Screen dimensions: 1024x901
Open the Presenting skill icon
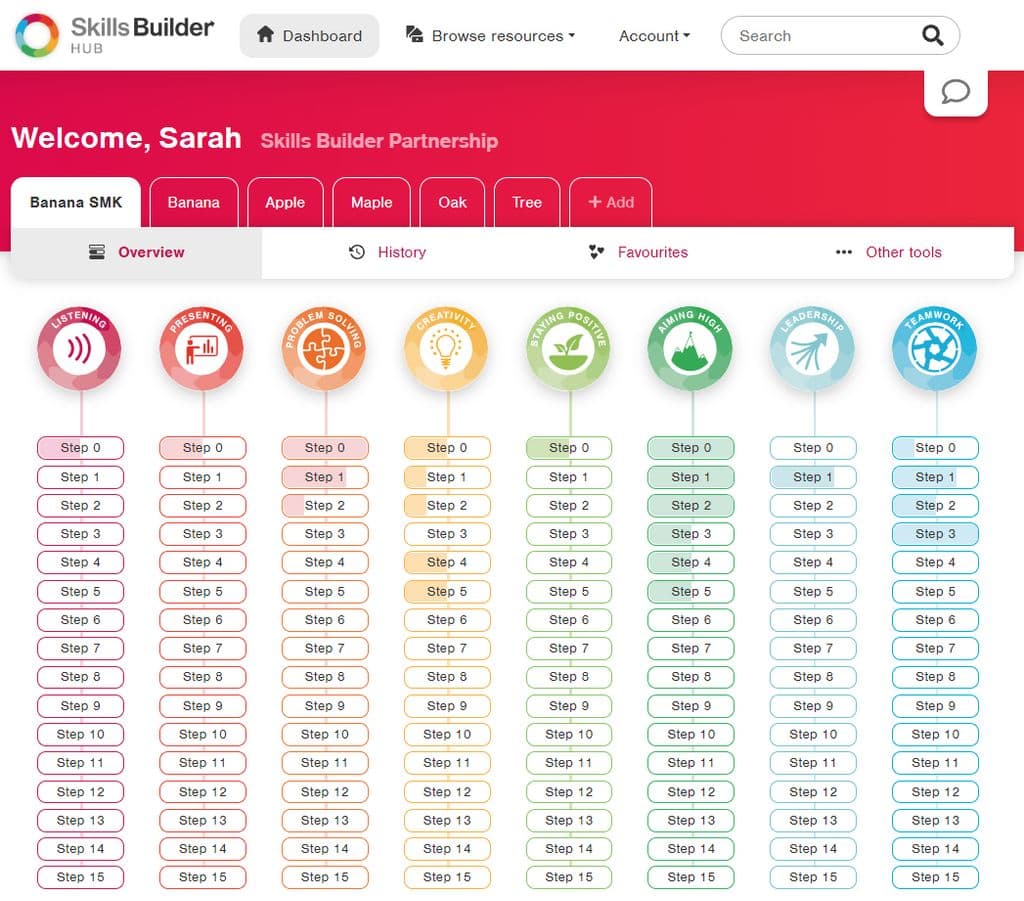coord(202,348)
